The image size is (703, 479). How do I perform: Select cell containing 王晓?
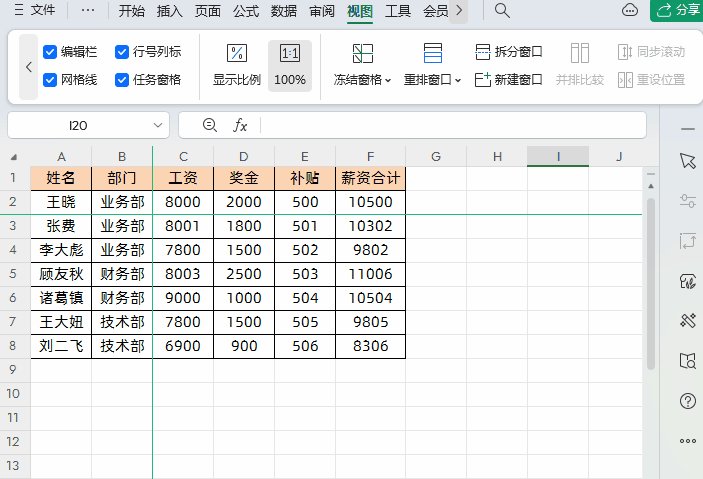tap(61, 202)
